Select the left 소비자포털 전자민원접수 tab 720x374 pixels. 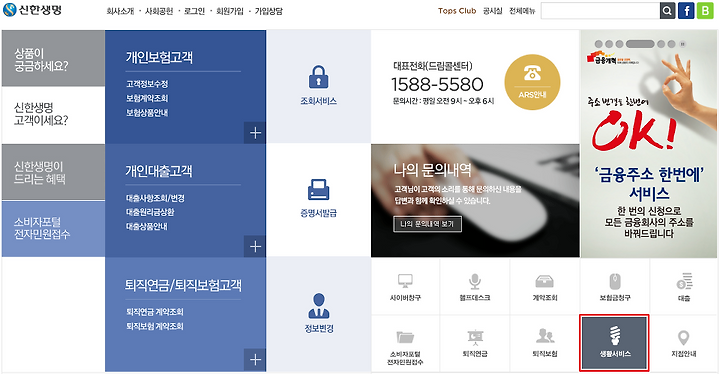(53, 229)
